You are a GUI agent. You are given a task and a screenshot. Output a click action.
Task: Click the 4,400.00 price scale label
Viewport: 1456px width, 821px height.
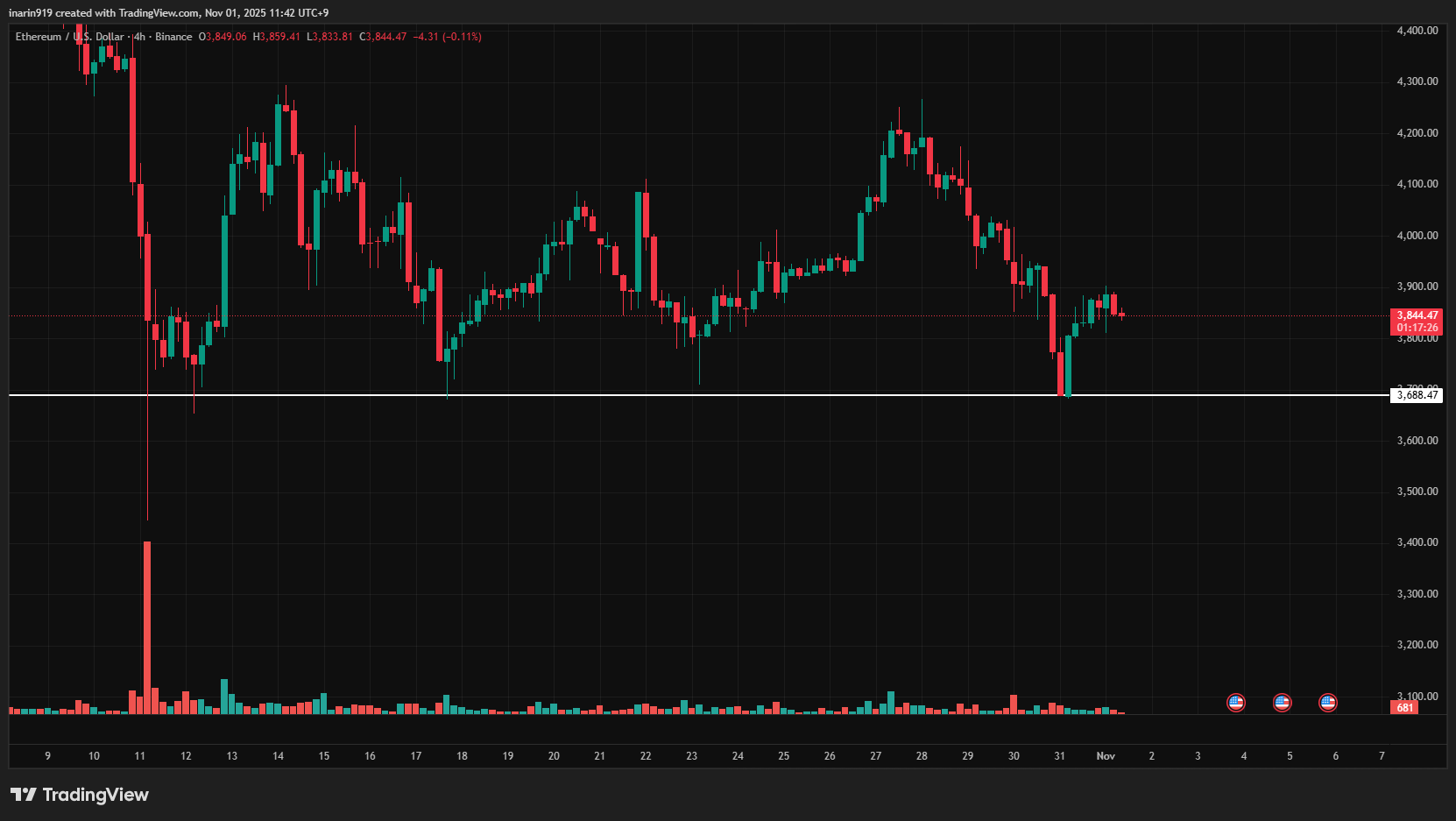coord(1417,31)
